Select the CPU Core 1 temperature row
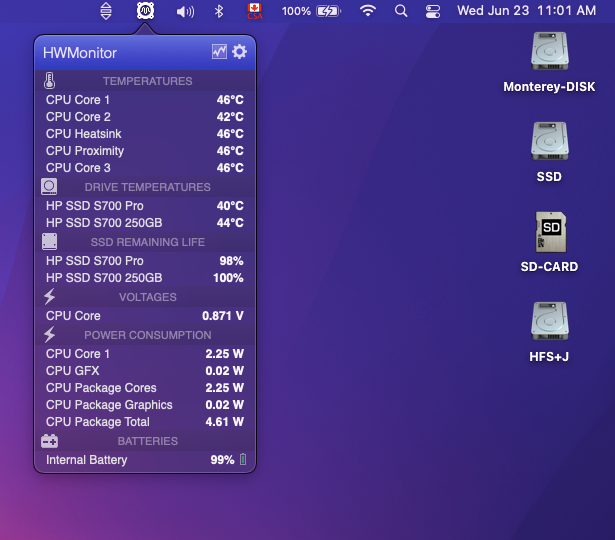615x540 pixels. tap(145, 100)
